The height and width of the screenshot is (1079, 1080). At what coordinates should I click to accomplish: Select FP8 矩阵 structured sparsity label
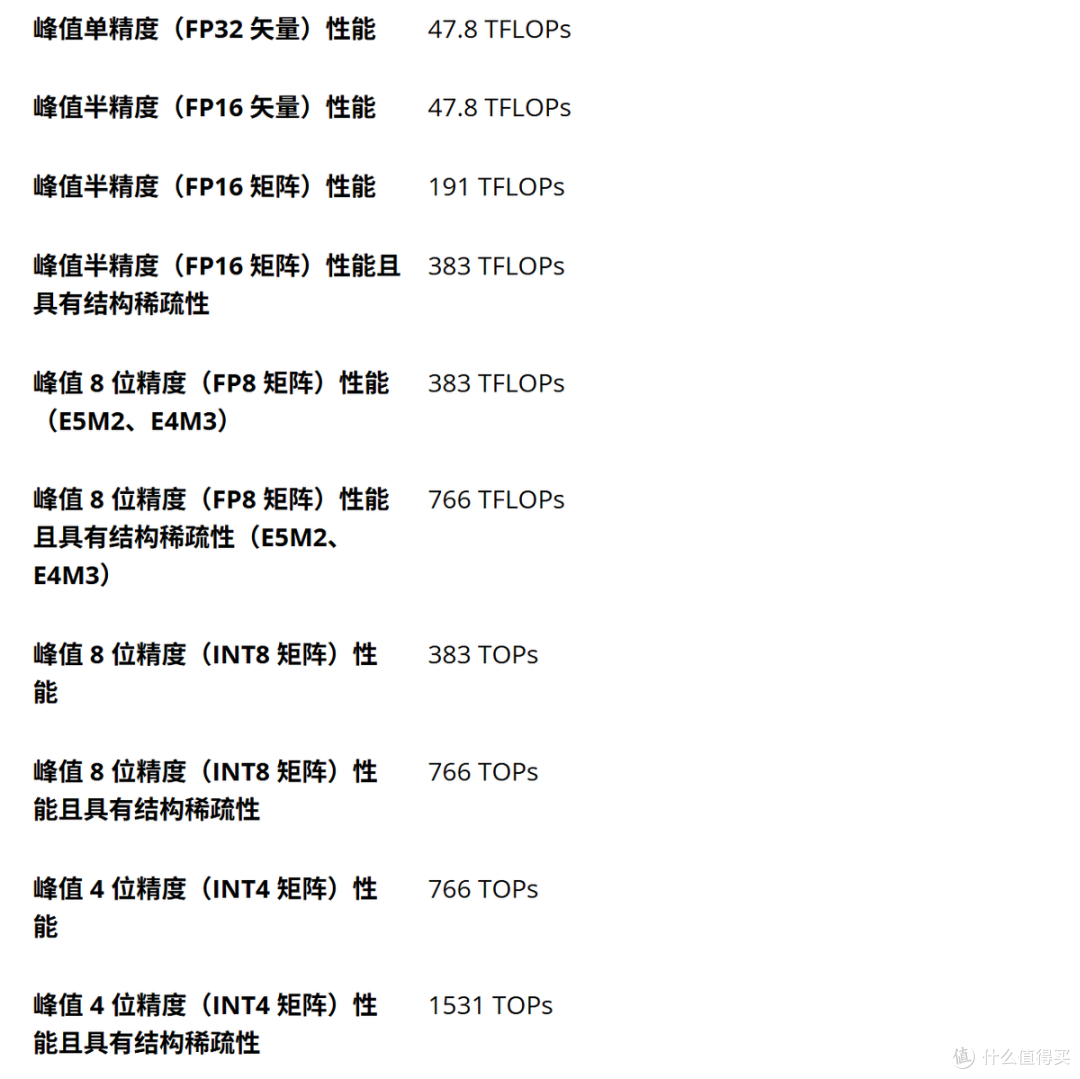coord(211,537)
